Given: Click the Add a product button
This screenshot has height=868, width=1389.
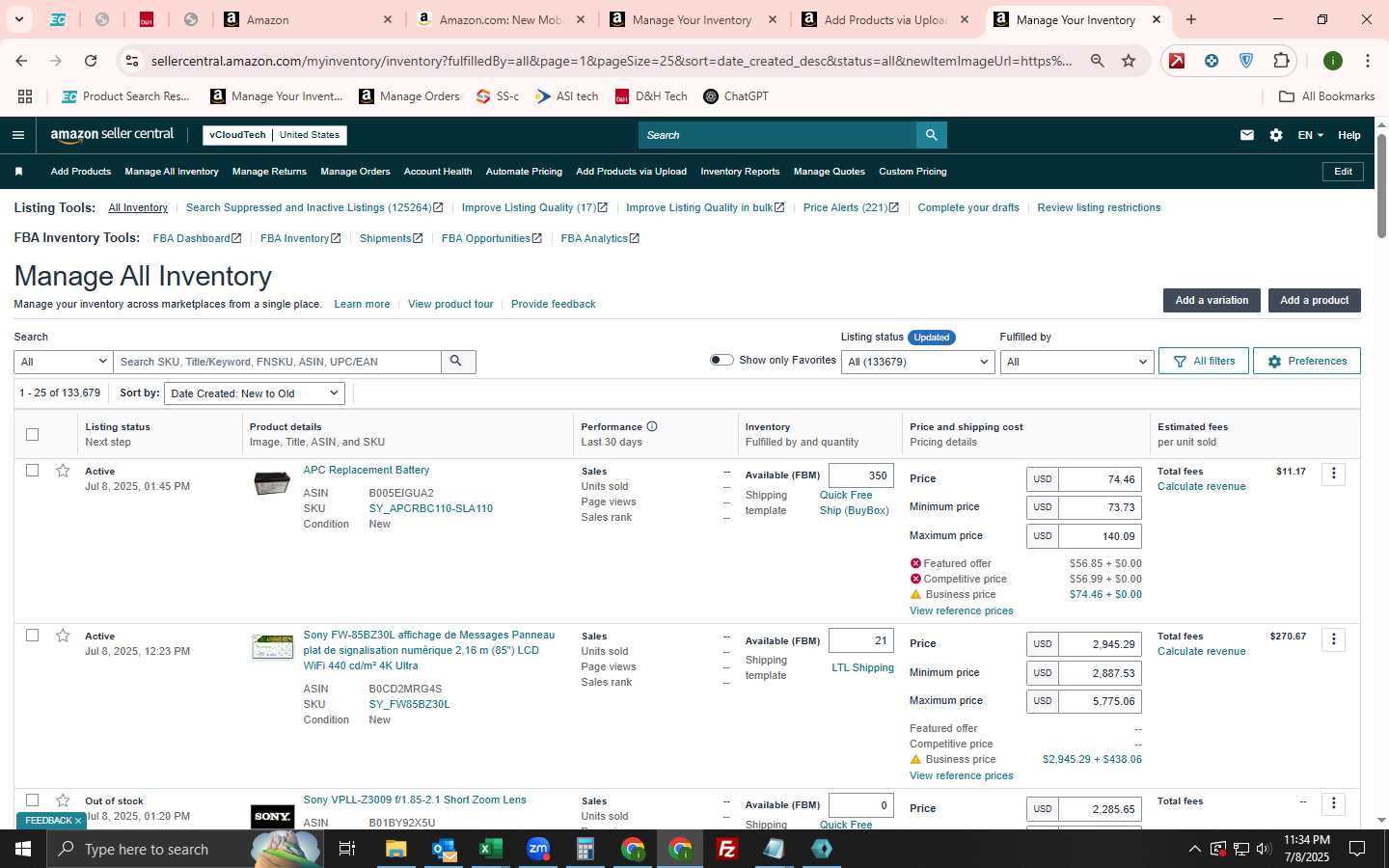Looking at the screenshot, I should pyautogui.click(x=1314, y=301).
